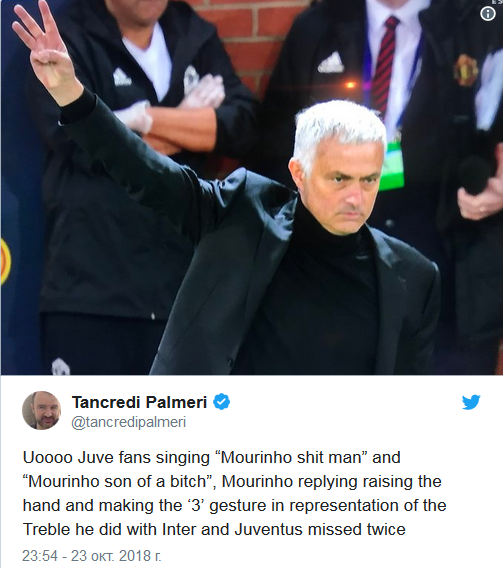Click the name Tancredi Palmeri

point(139,402)
